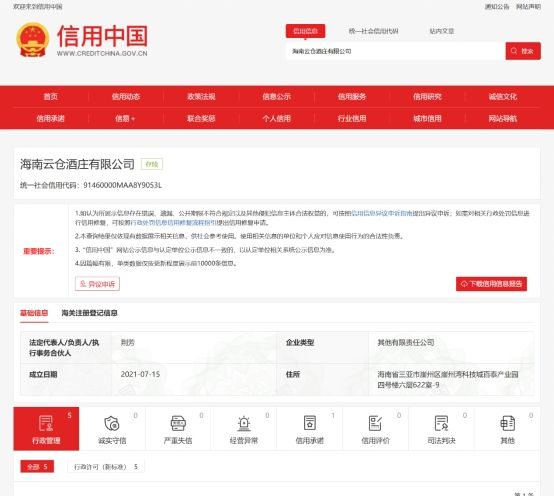Select the 其他 category icon

[507, 429]
